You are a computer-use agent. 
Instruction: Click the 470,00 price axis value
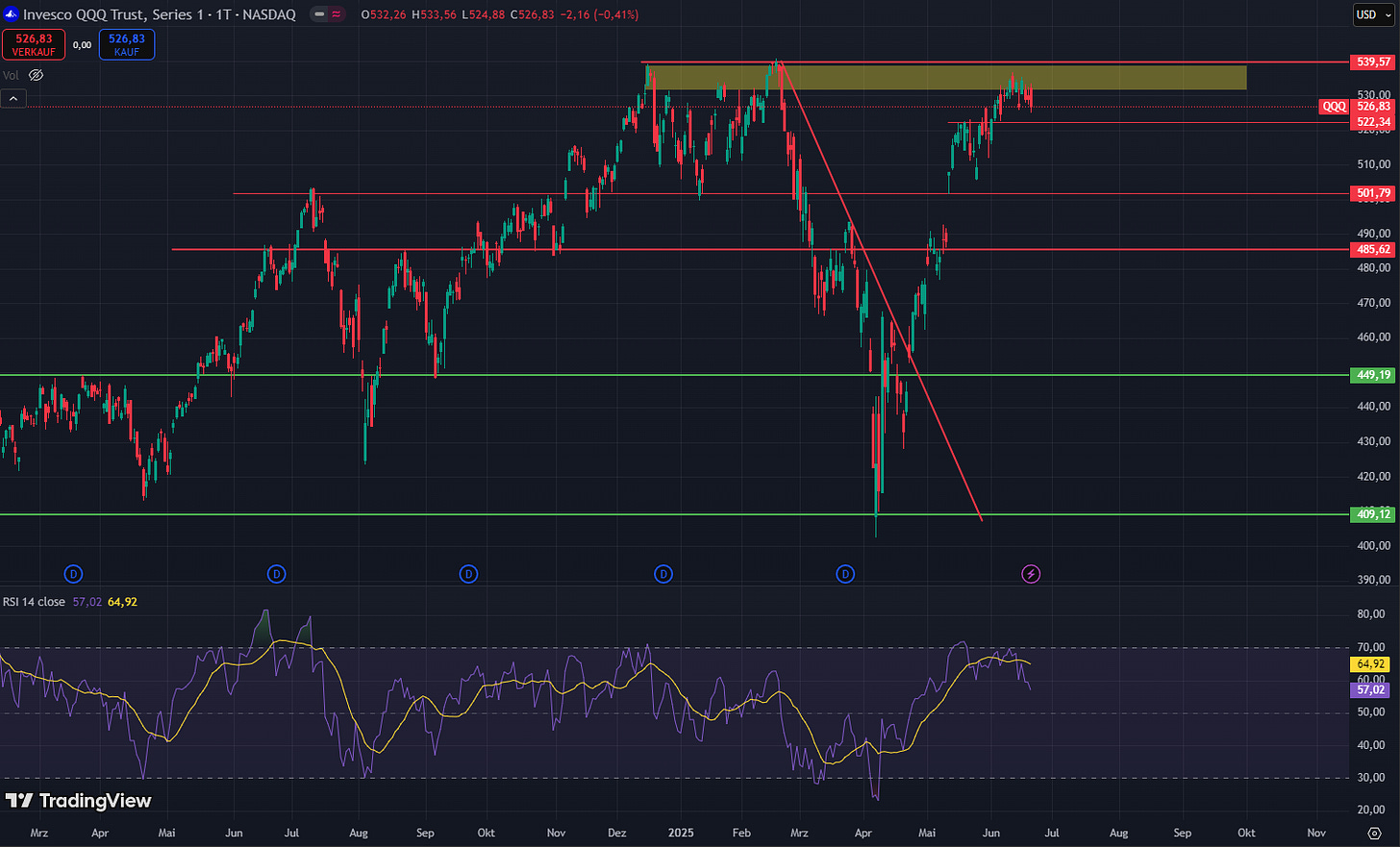pos(1373,303)
